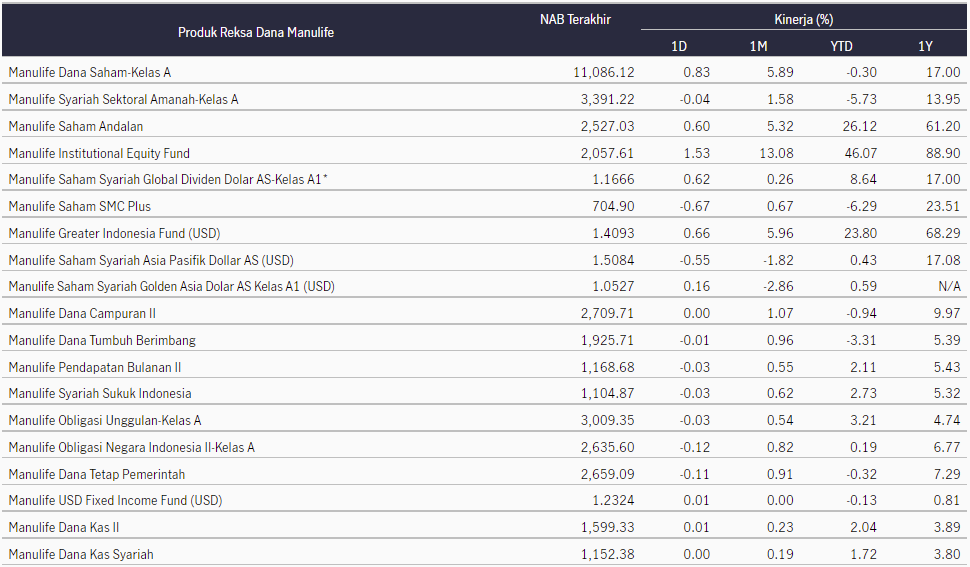Click the 1Y value 61.20

point(943,127)
